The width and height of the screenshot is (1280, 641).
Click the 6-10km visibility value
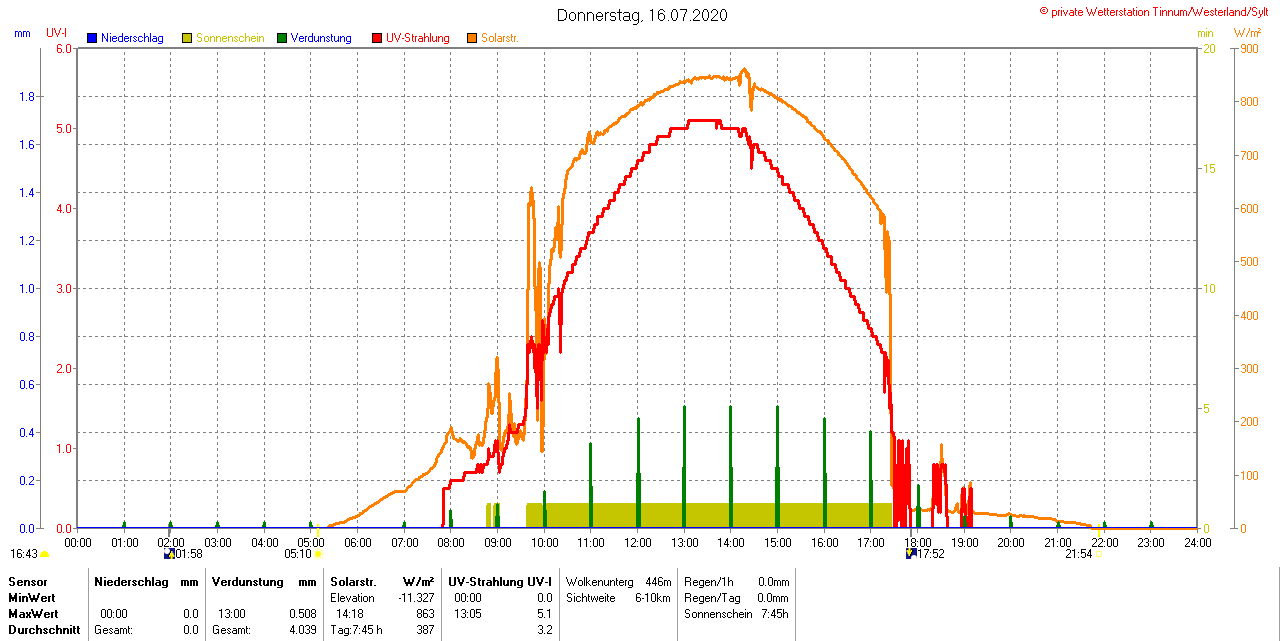point(654,597)
